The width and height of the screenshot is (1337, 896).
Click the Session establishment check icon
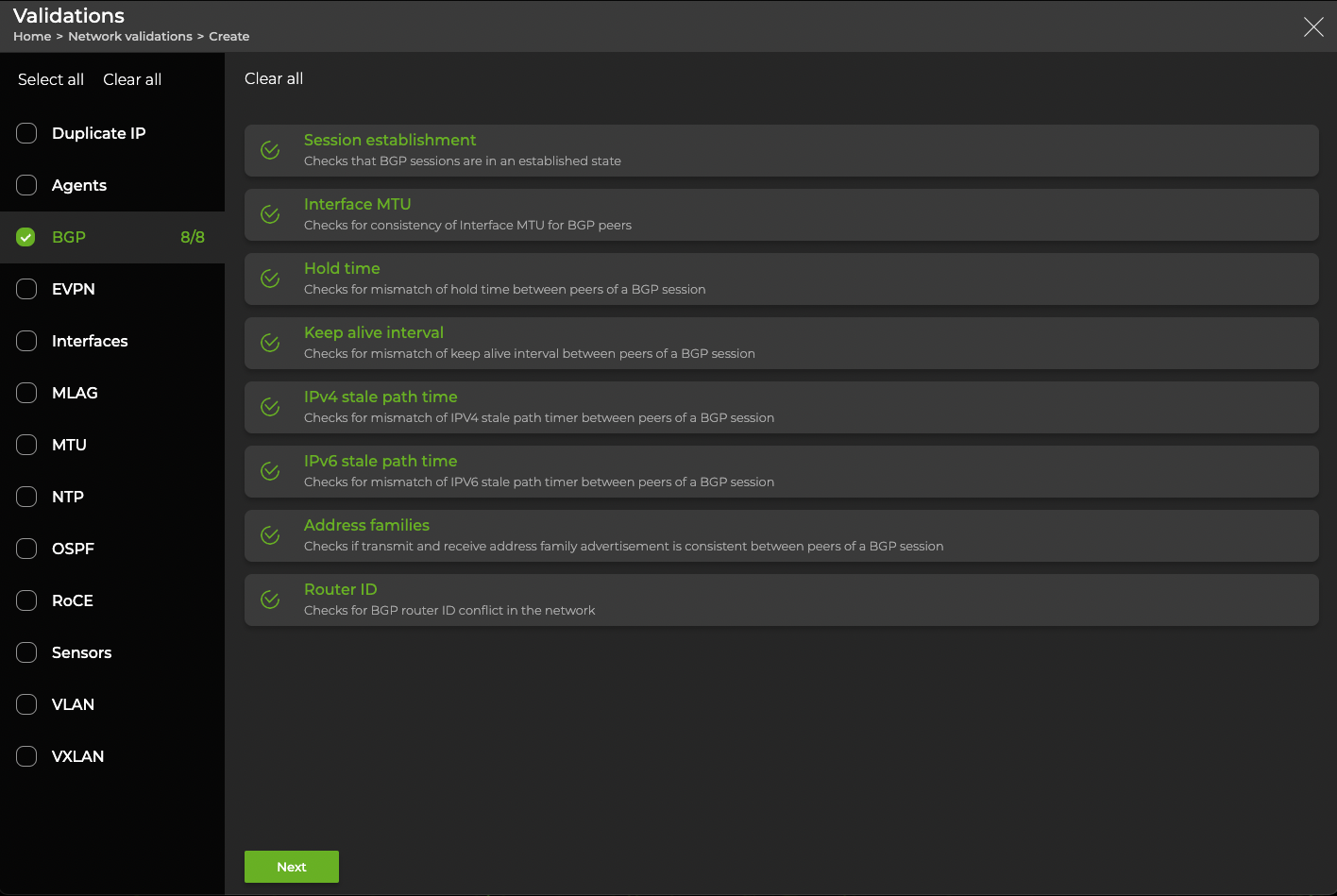click(x=270, y=150)
